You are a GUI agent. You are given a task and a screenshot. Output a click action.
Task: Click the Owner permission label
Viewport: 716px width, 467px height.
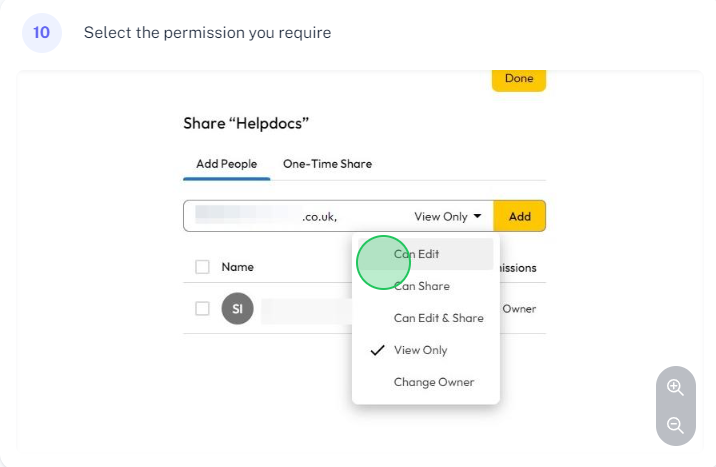pyautogui.click(x=519, y=309)
